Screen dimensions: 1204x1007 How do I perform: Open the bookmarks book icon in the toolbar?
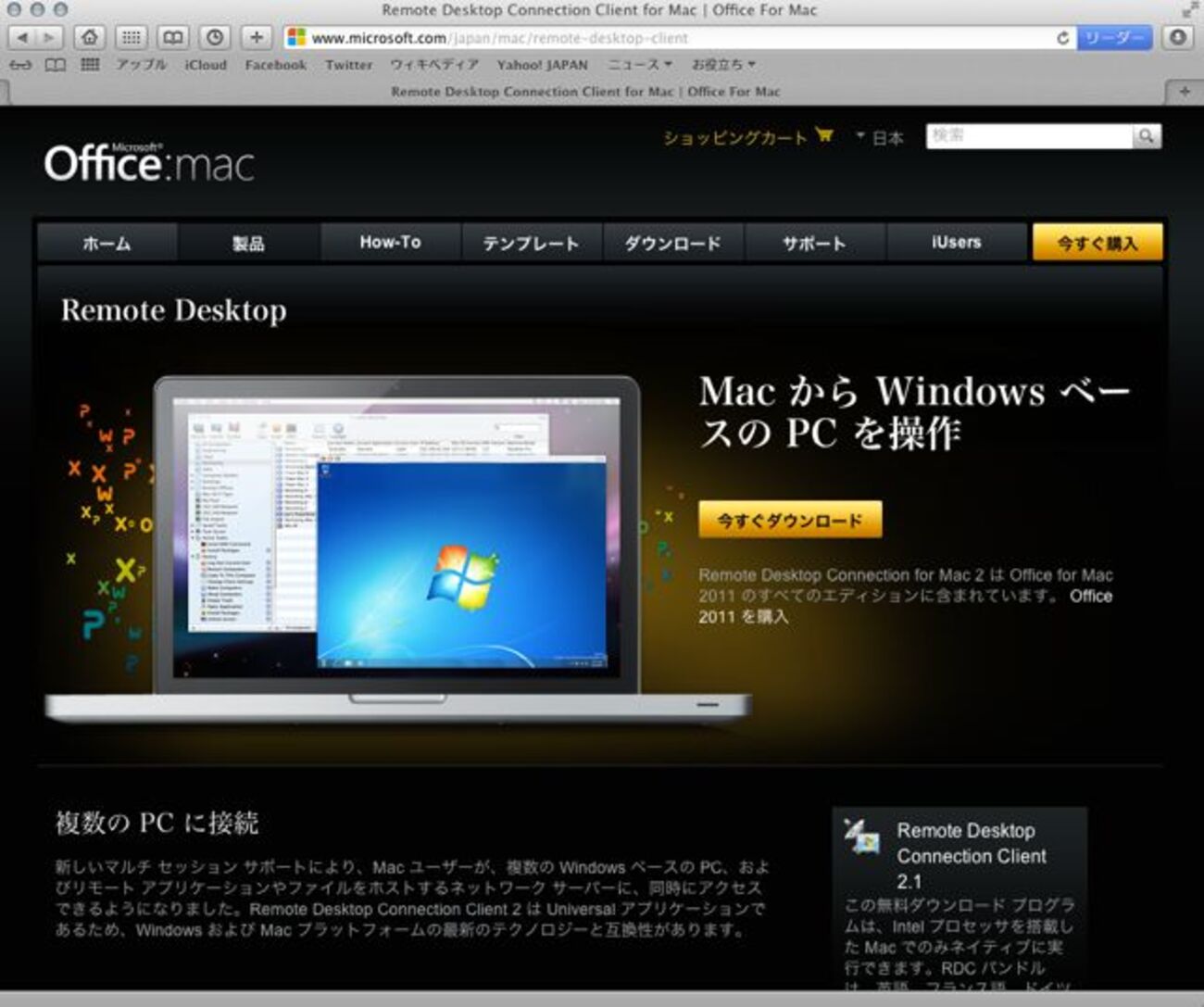pos(173,38)
